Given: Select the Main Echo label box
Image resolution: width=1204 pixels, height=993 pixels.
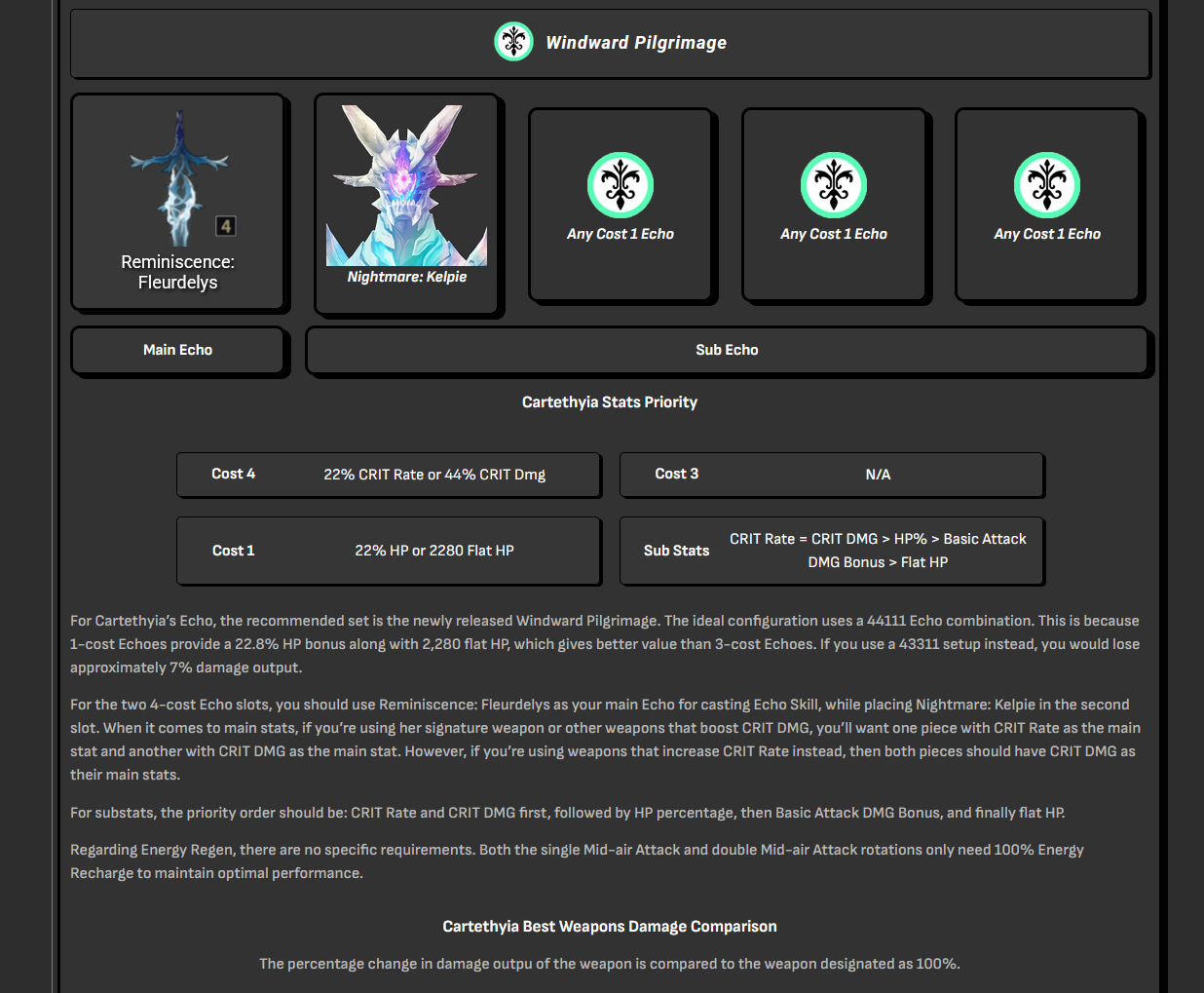Looking at the screenshot, I should point(178,350).
